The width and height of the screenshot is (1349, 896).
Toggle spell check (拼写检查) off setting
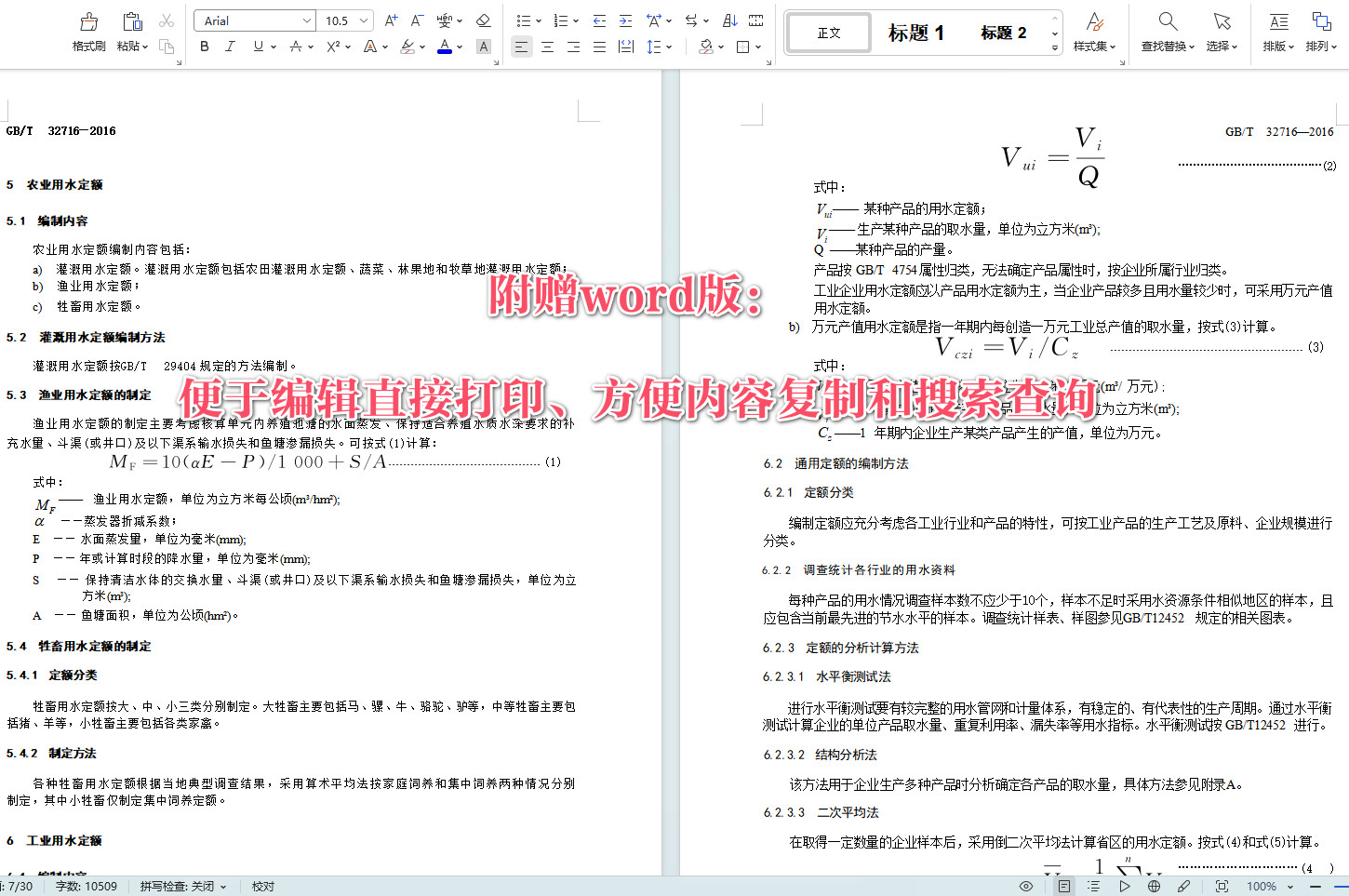point(182,886)
